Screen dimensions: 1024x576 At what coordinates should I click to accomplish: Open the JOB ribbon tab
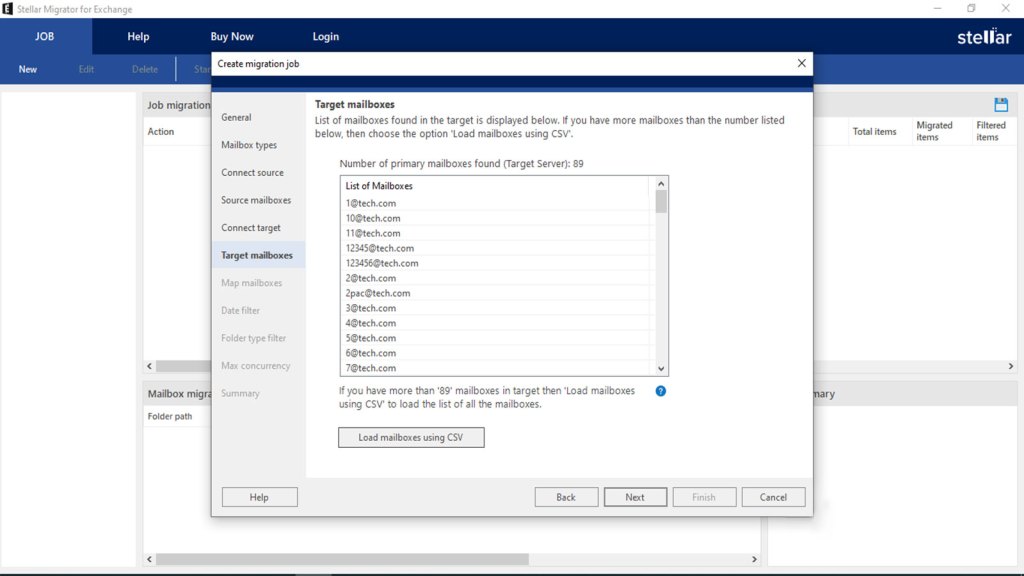click(x=45, y=37)
